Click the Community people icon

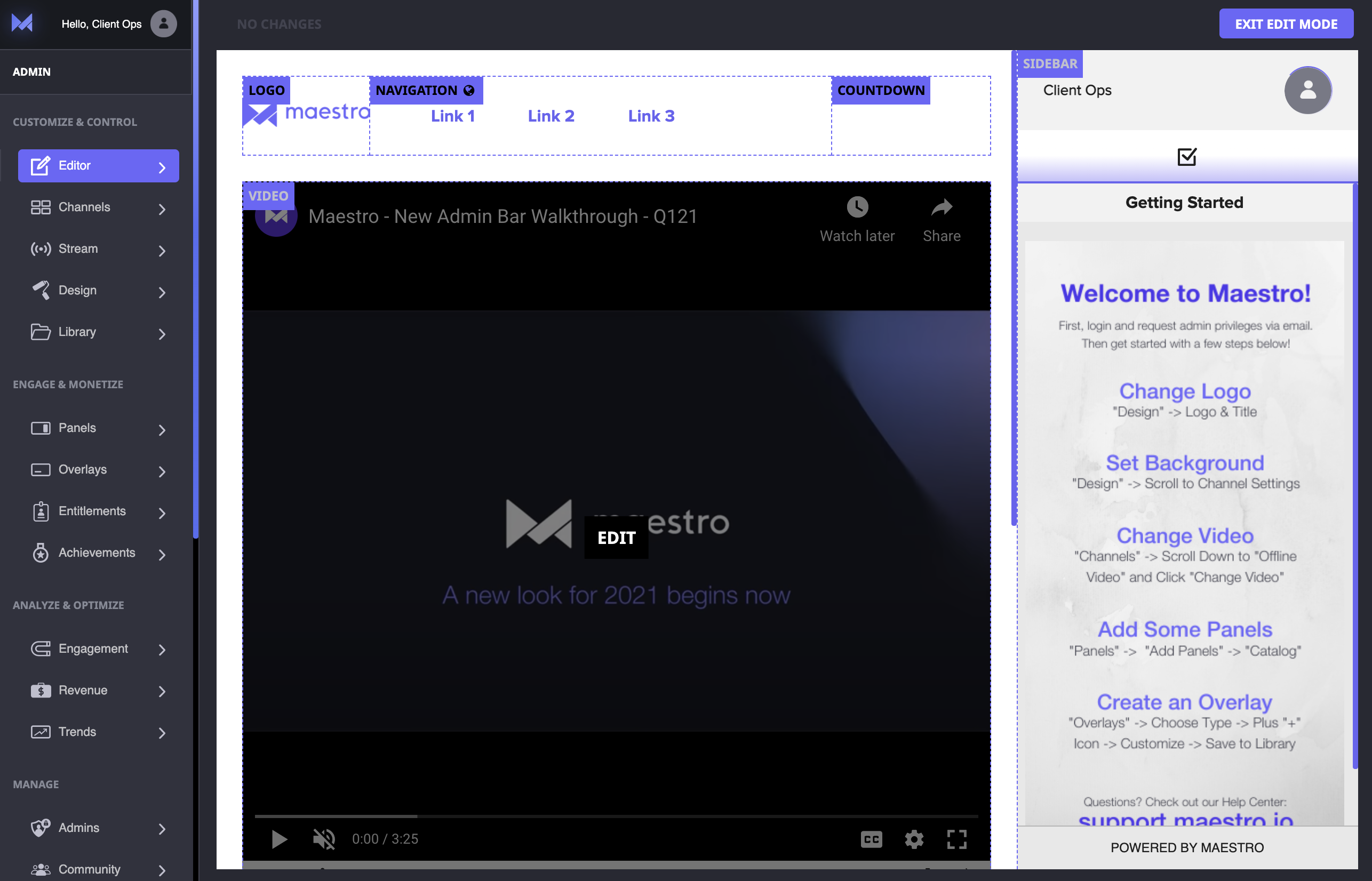(41, 870)
